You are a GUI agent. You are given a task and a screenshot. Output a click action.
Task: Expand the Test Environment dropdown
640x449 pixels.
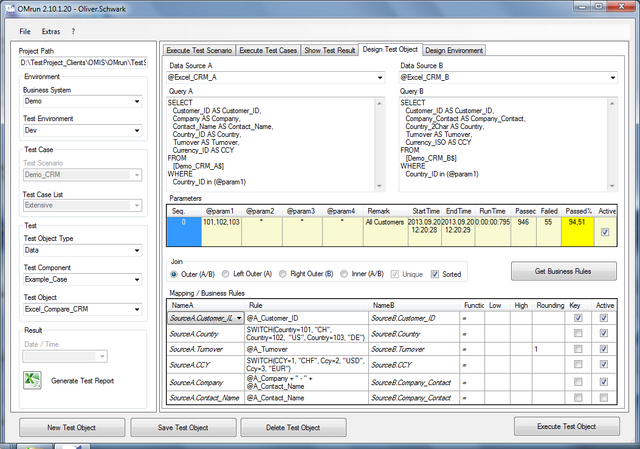click(x=137, y=131)
